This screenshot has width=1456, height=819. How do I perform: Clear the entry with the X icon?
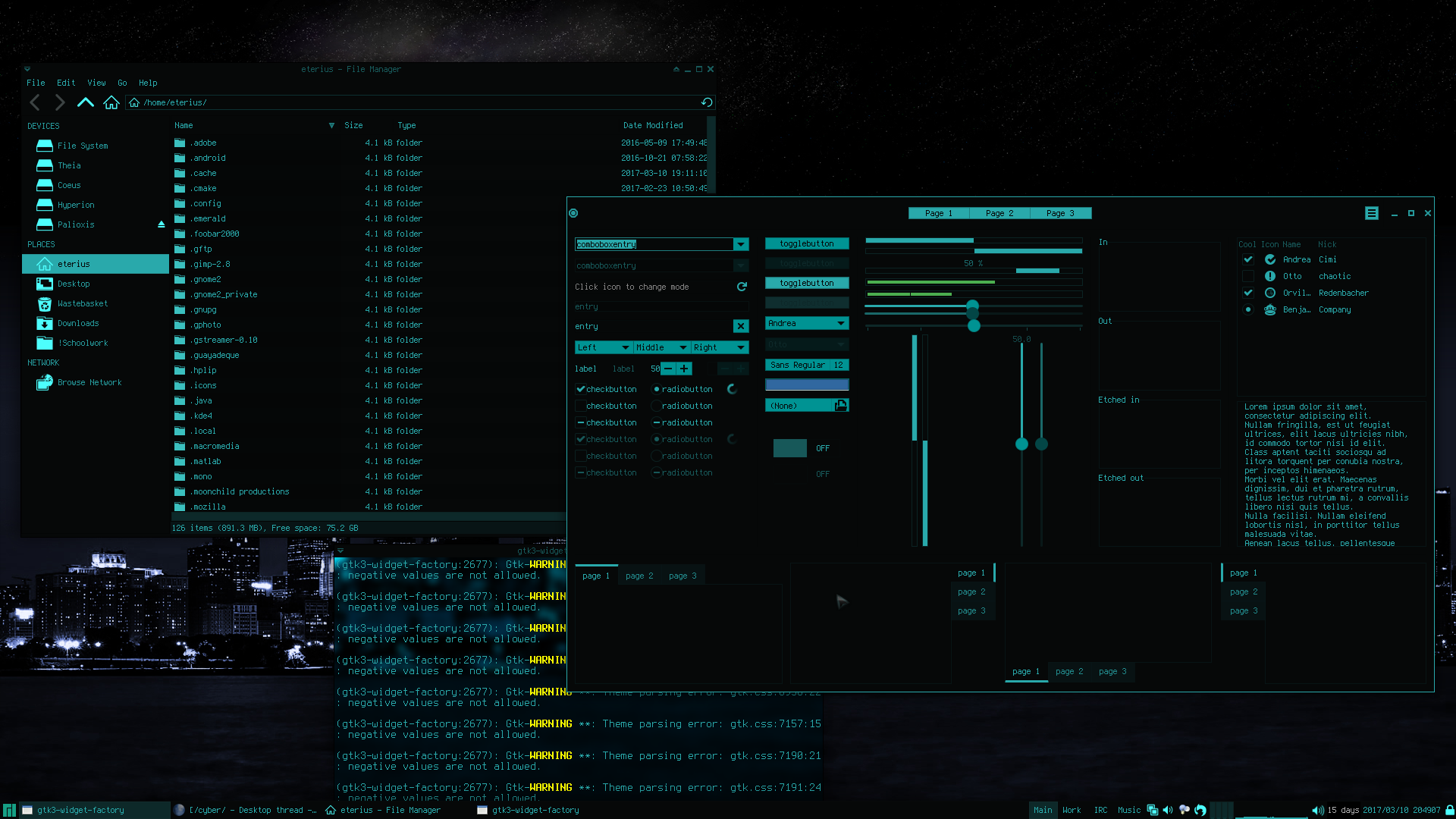741,326
